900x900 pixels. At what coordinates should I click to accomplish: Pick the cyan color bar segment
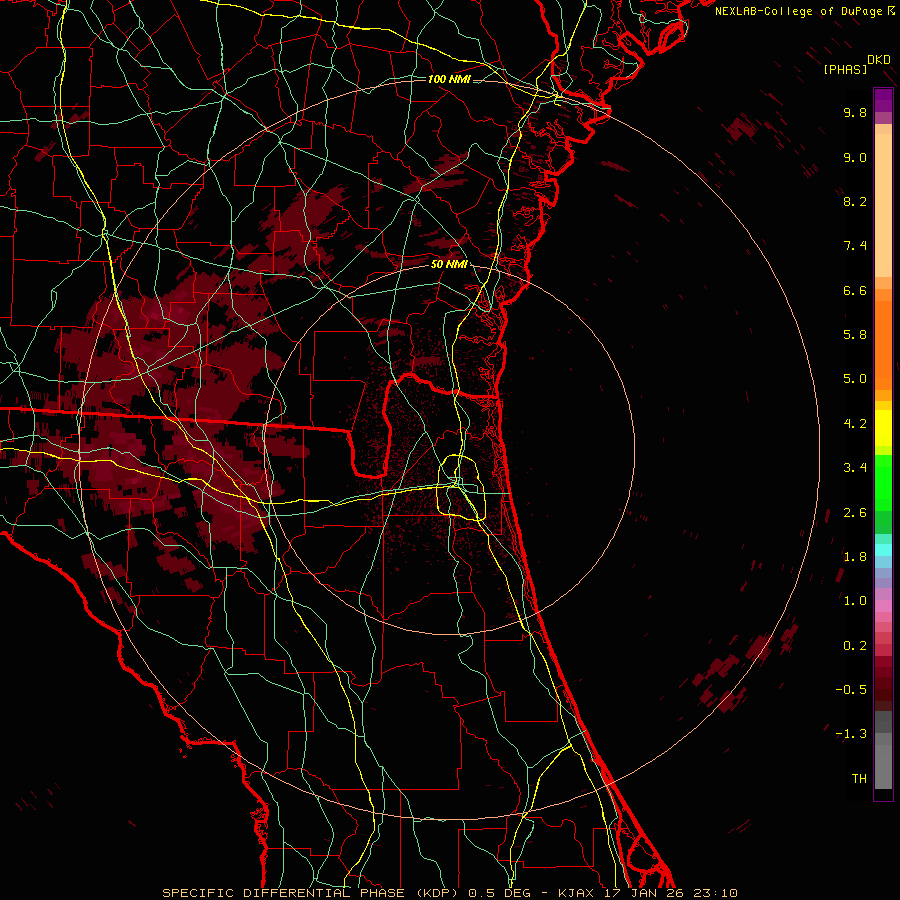click(883, 550)
